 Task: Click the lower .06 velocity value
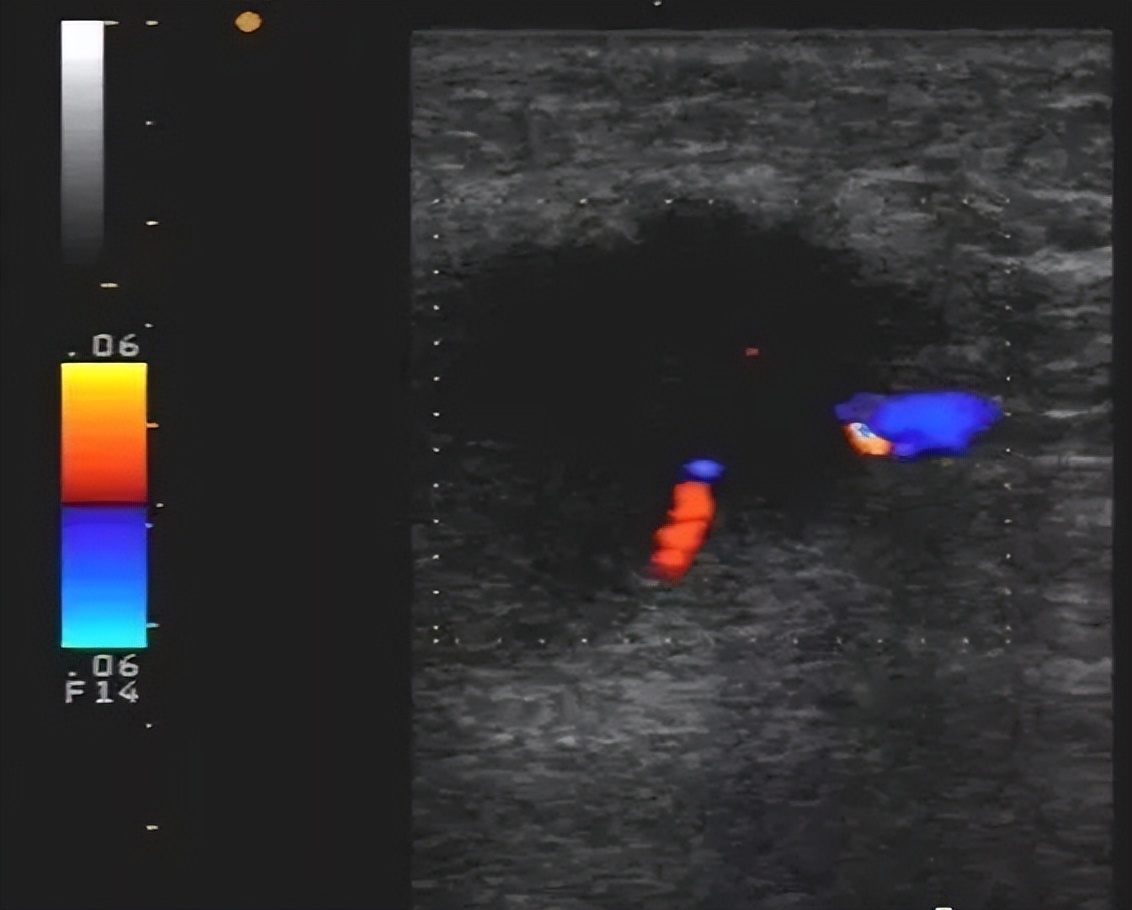104,664
